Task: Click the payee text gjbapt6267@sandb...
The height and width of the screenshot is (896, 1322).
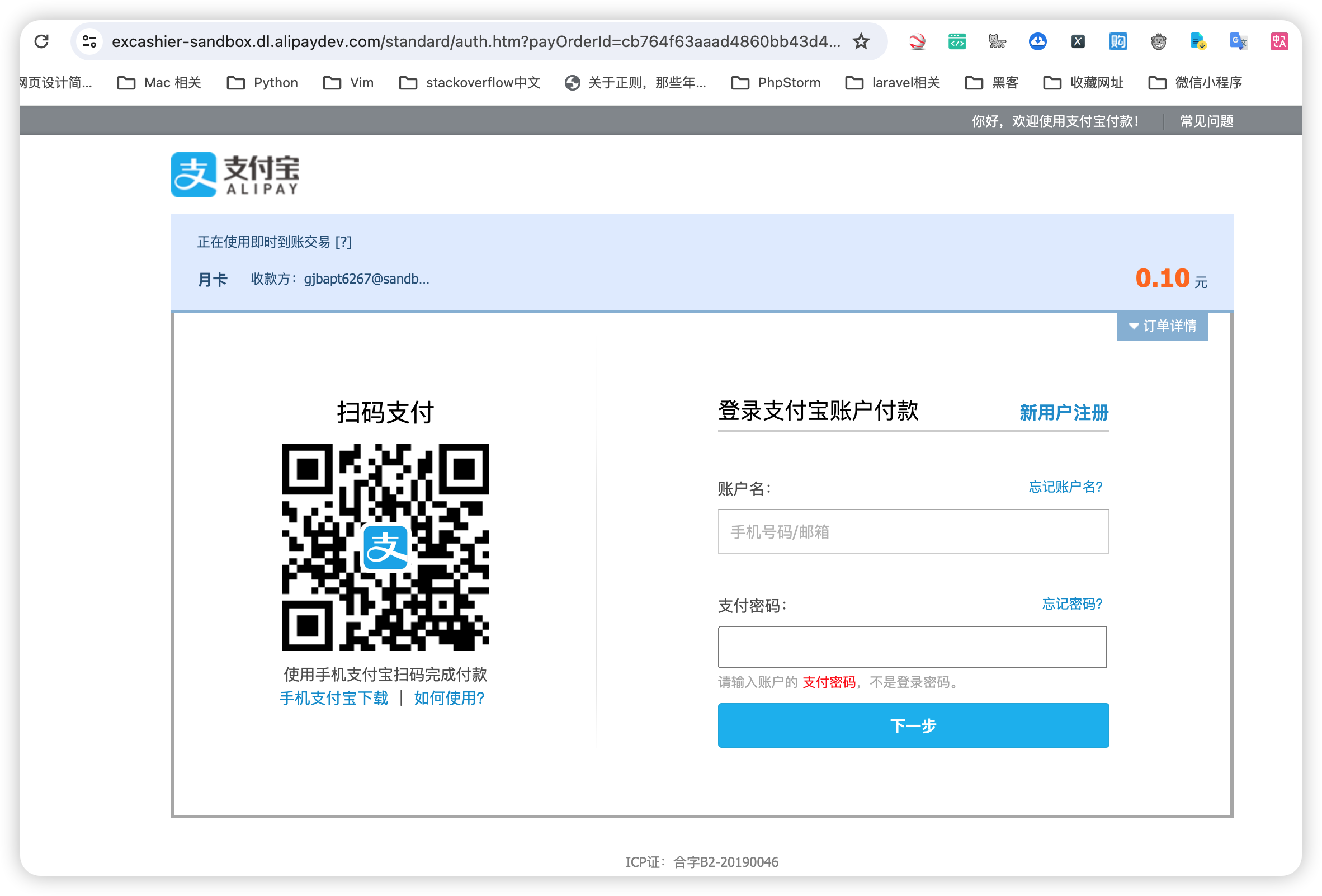Action: point(366,279)
